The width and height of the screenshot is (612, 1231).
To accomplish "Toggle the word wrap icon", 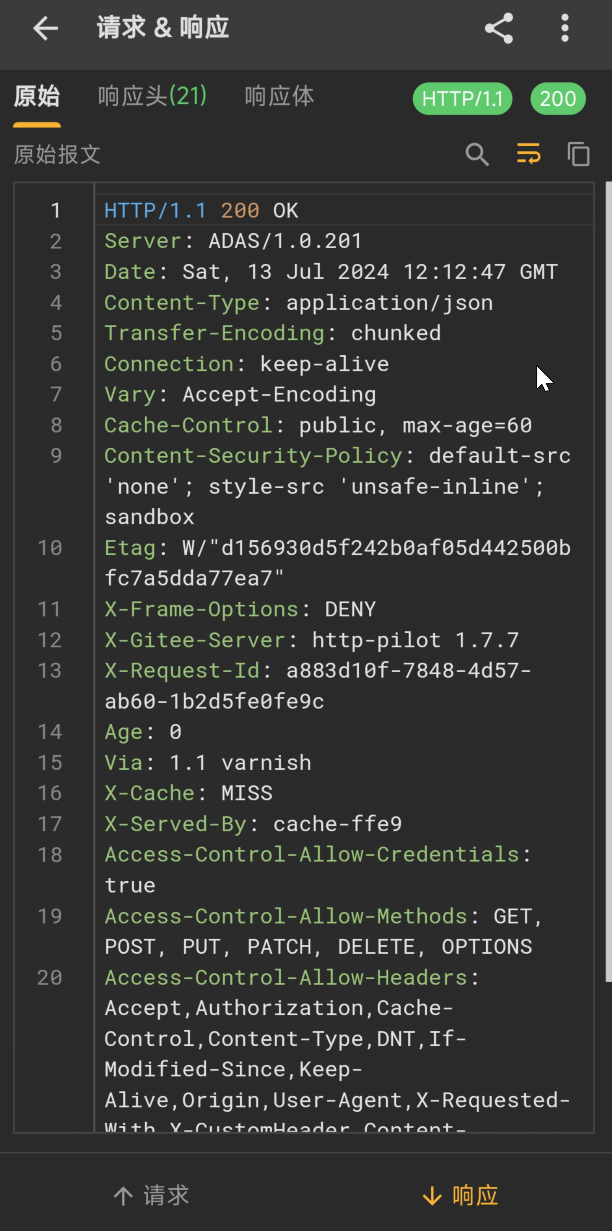I will [528, 154].
